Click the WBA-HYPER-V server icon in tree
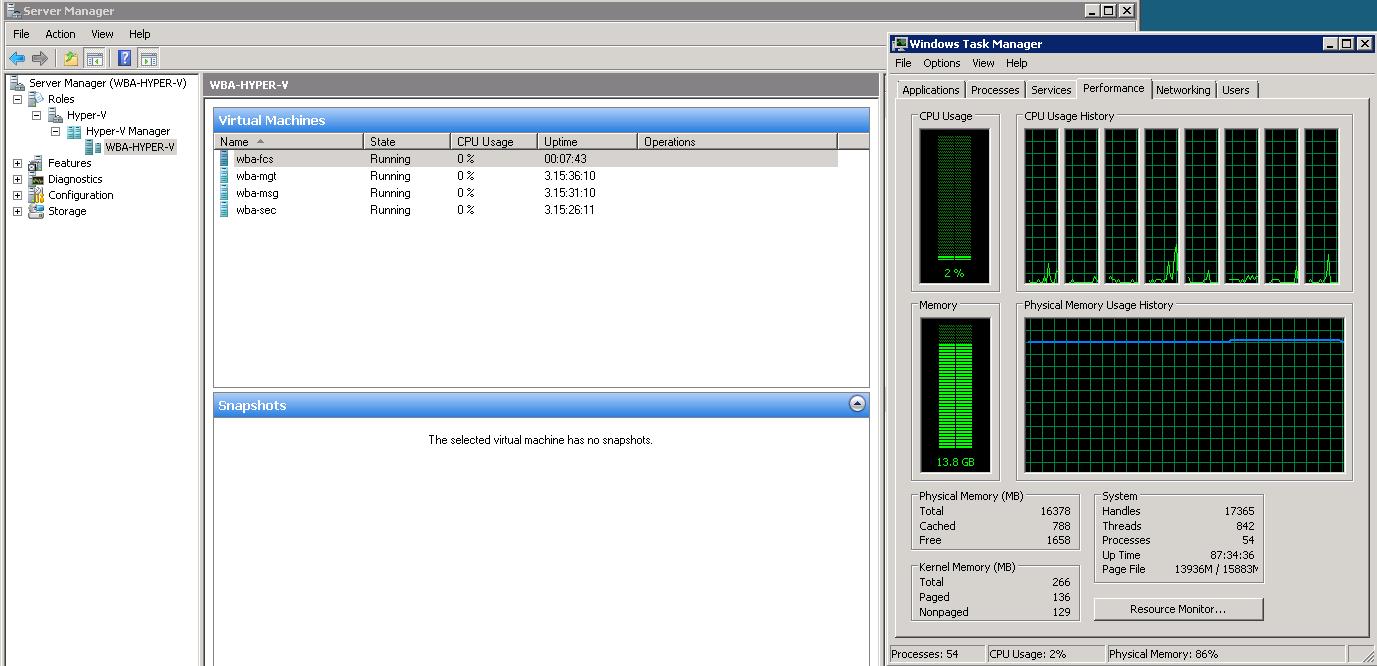1377x666 pixels. pyautogui.click(x=93, y=147)
